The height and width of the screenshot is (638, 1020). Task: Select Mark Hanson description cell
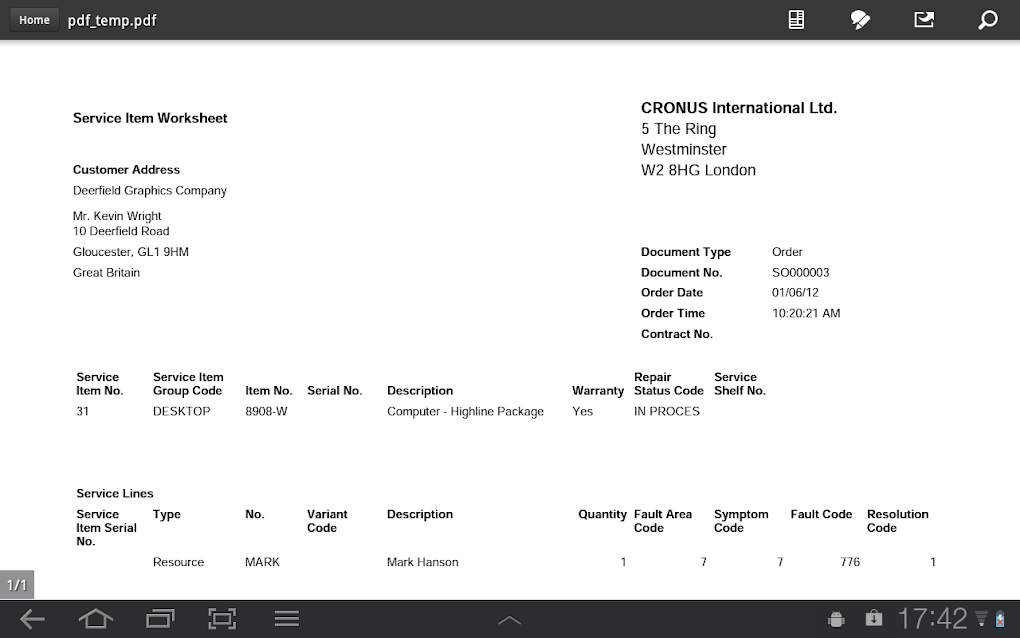click(x=422, y=562)
